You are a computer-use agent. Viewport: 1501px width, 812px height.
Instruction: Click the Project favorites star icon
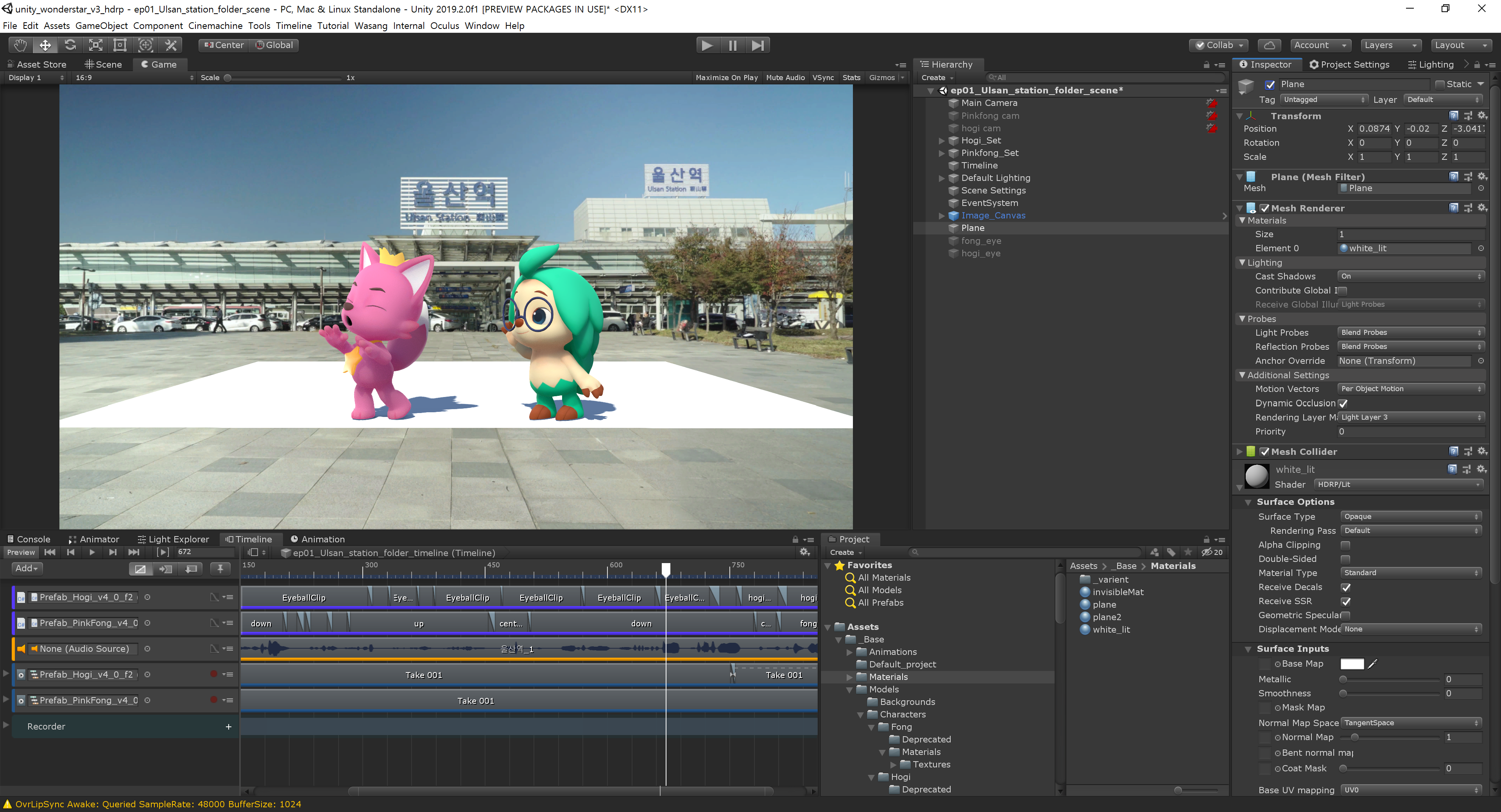pos(1188,552)
